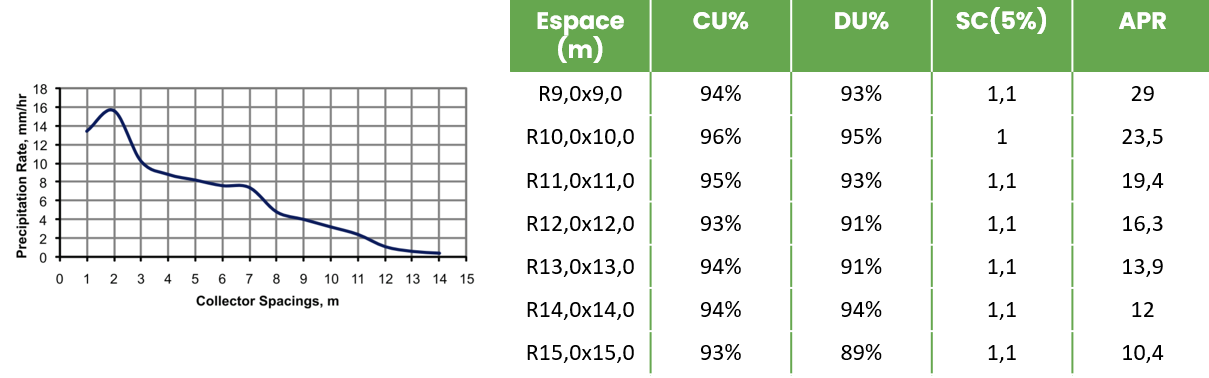This screenshot has height=378, width=1209.
Task: Select the R13,0x13,0 row label
Action: [580, 267]
